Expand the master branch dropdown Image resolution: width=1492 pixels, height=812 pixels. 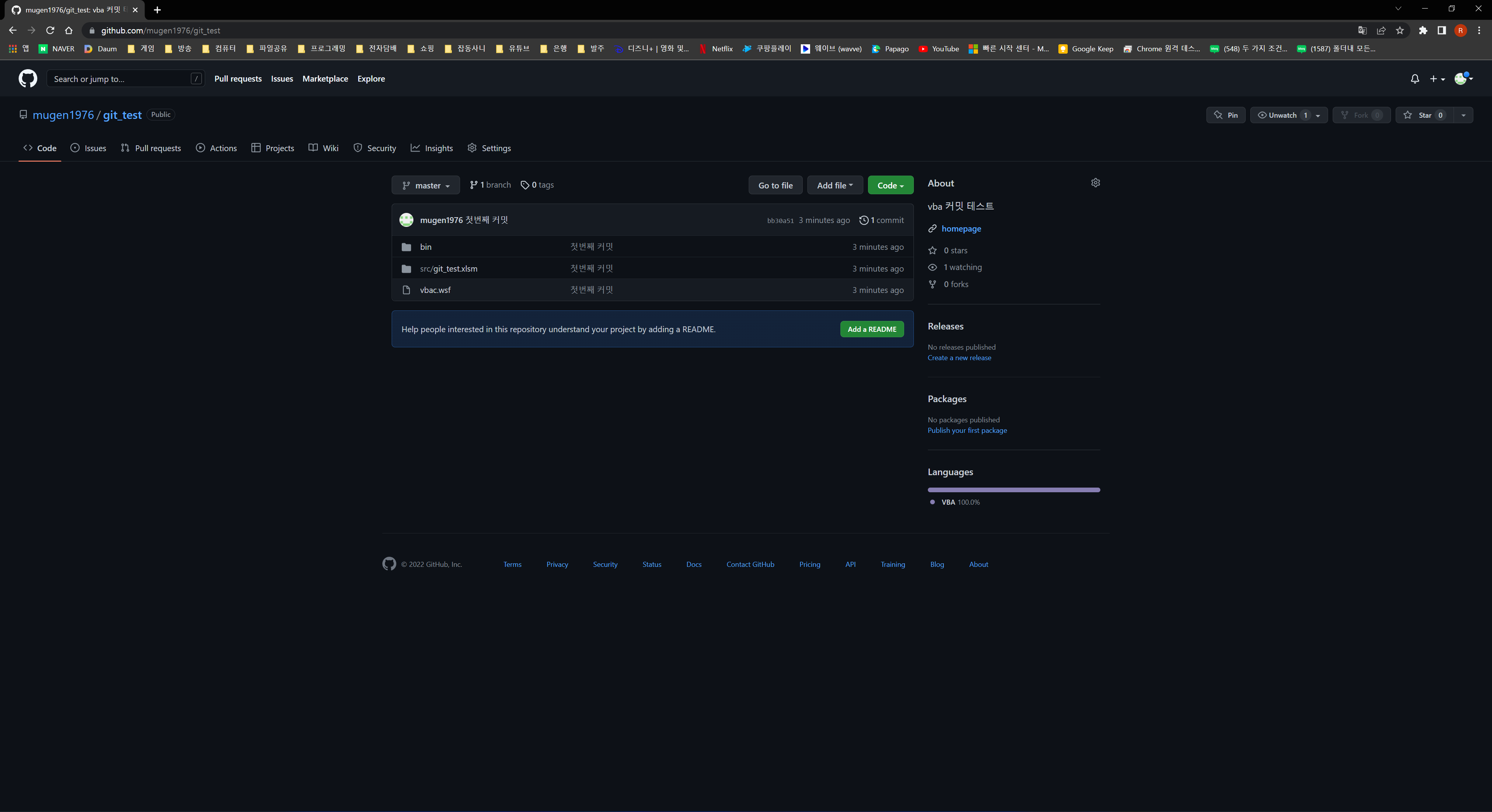click(426, 185)
